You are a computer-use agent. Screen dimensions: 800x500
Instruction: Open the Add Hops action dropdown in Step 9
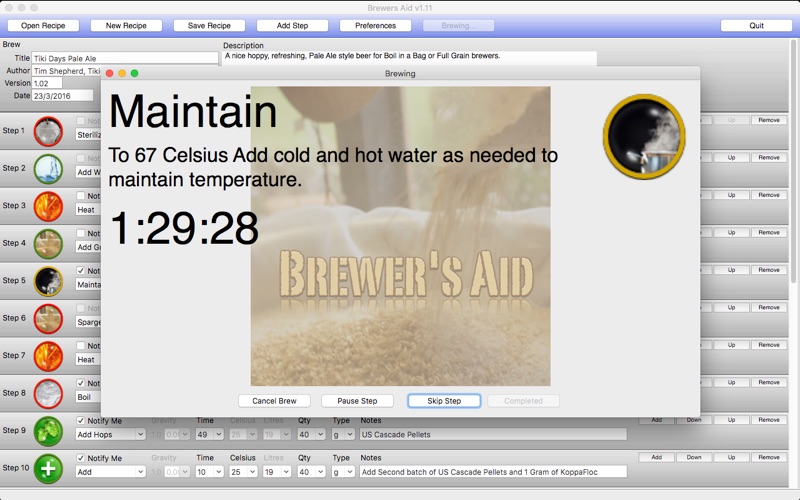(x=111, y=434)
